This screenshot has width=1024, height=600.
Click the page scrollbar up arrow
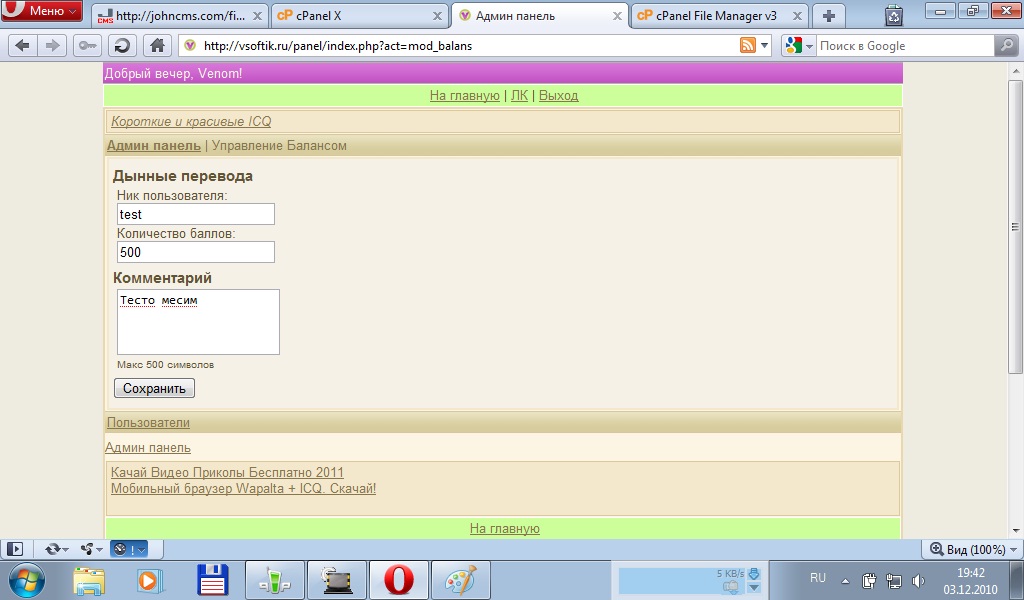click(1014, 70)
